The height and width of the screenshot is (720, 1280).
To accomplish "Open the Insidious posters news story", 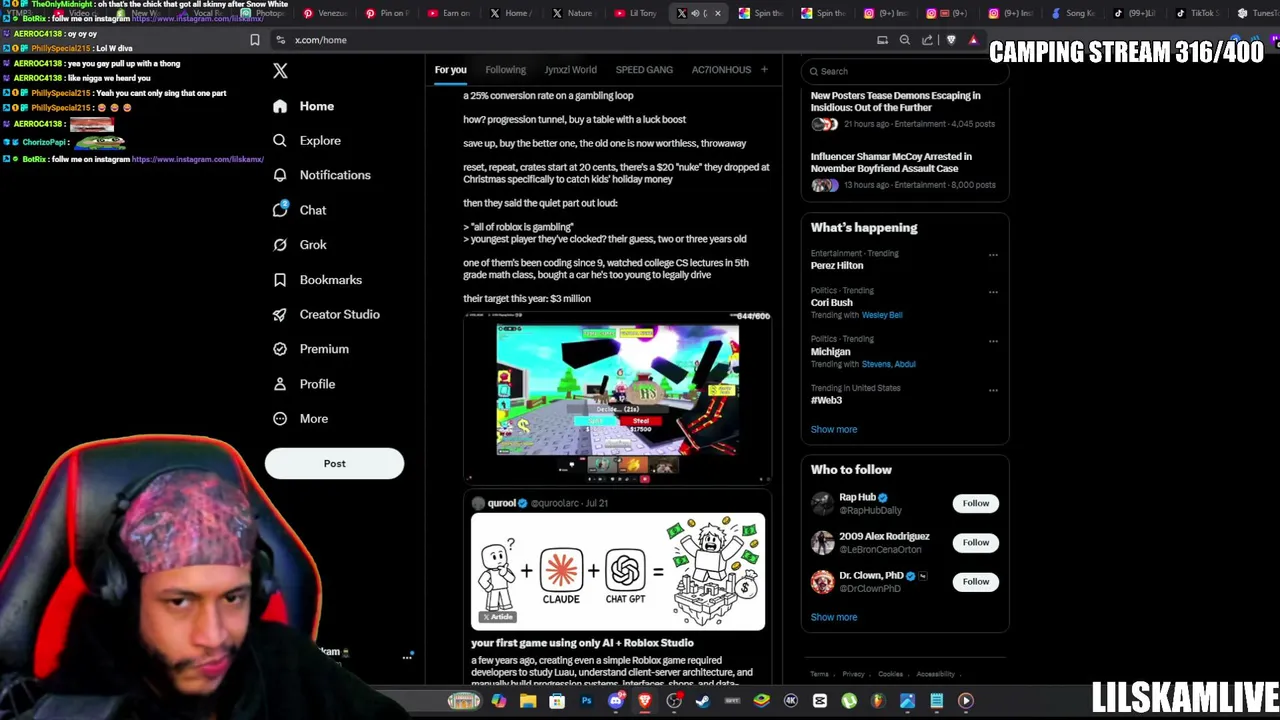I will [895, 102].
